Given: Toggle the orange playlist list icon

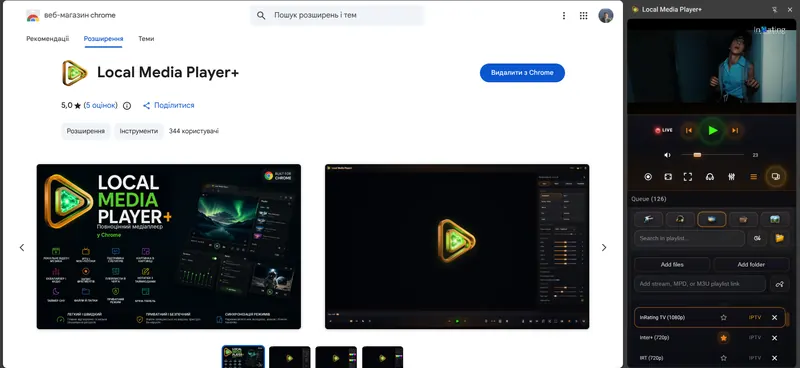Looking at the screenshot, I should 753,177.
